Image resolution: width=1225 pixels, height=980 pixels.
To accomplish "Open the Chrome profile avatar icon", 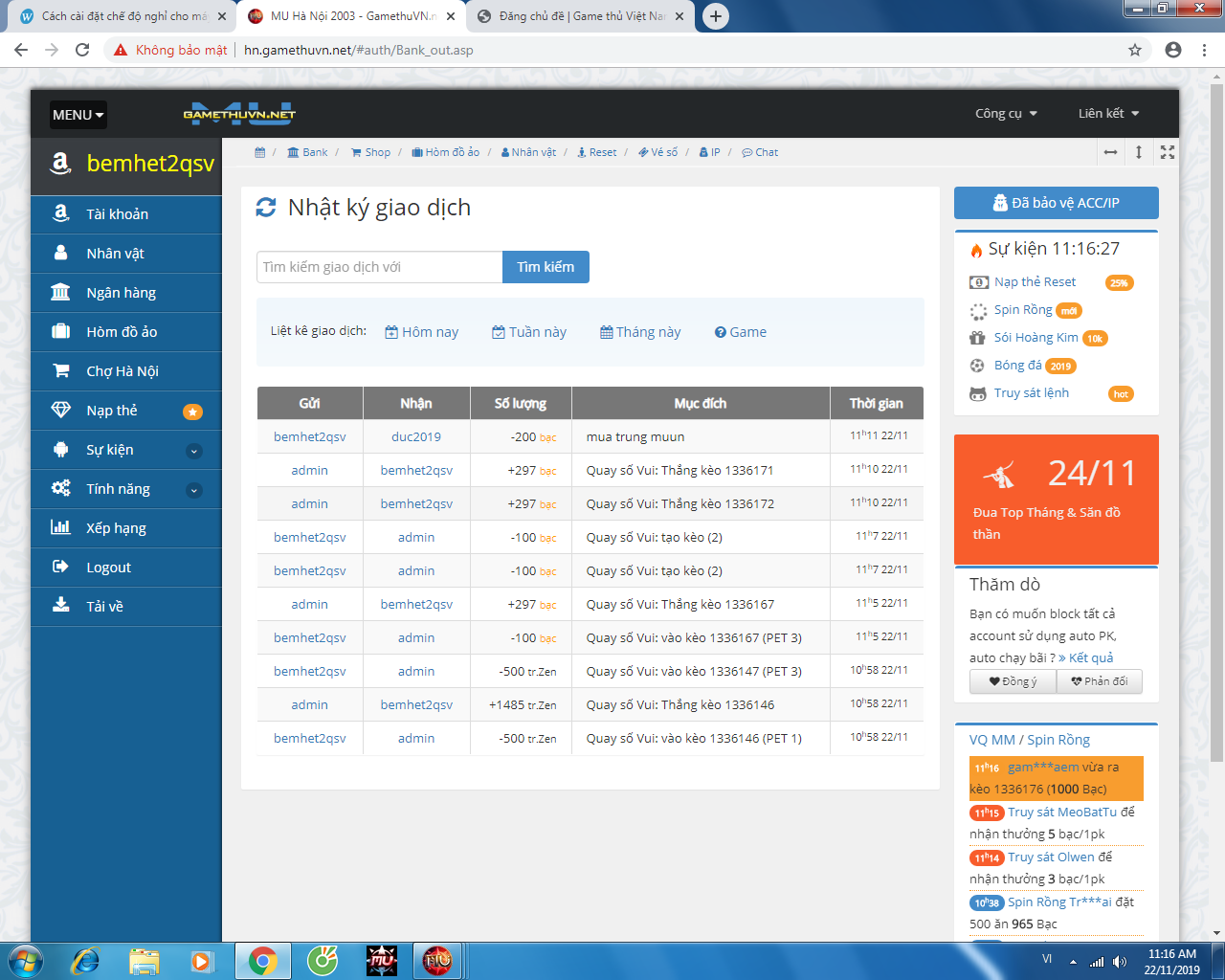I will [x=1173, y=50].
